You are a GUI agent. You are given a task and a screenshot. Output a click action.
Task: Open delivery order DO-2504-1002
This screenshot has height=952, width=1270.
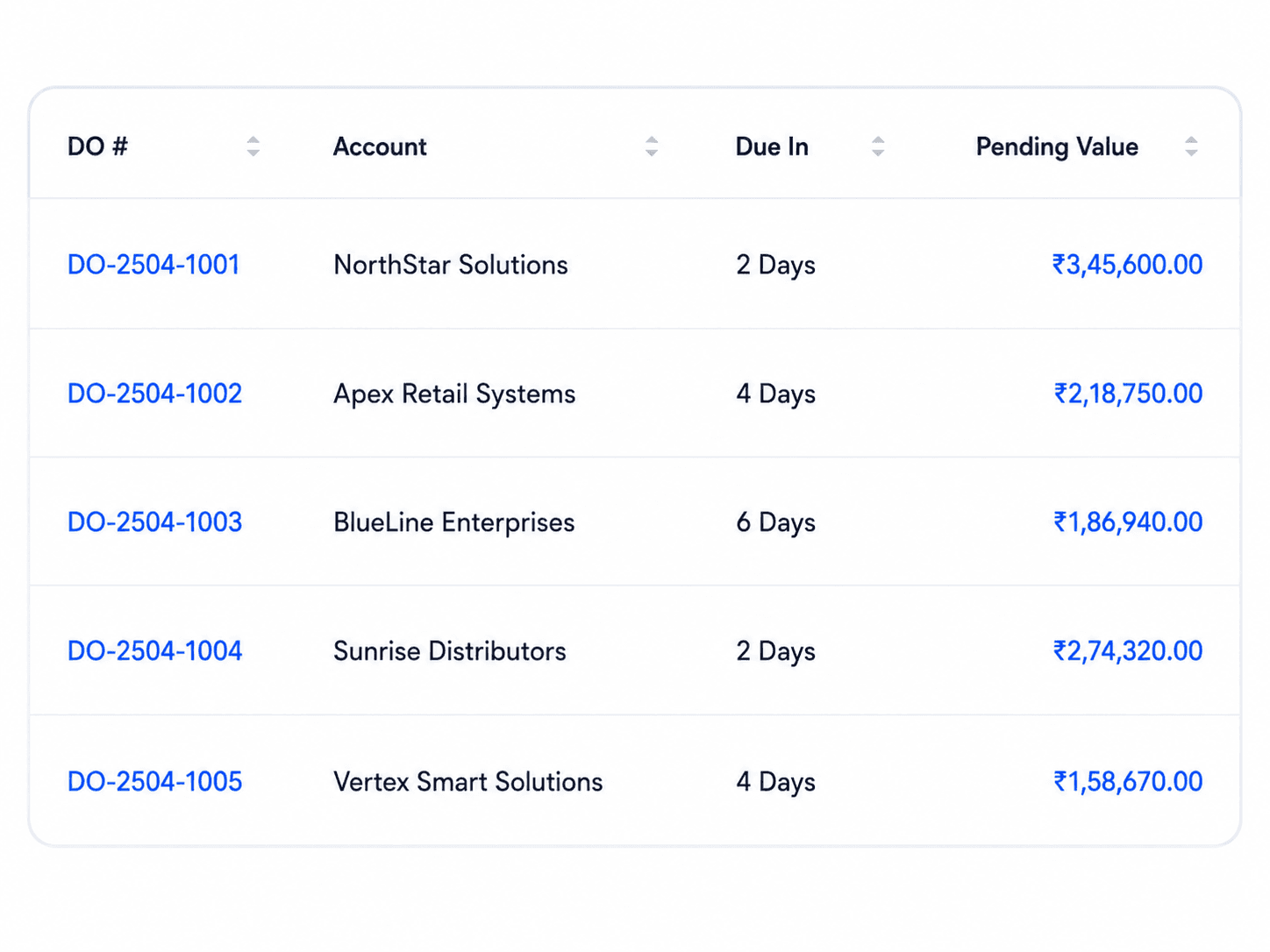point(154,394)
